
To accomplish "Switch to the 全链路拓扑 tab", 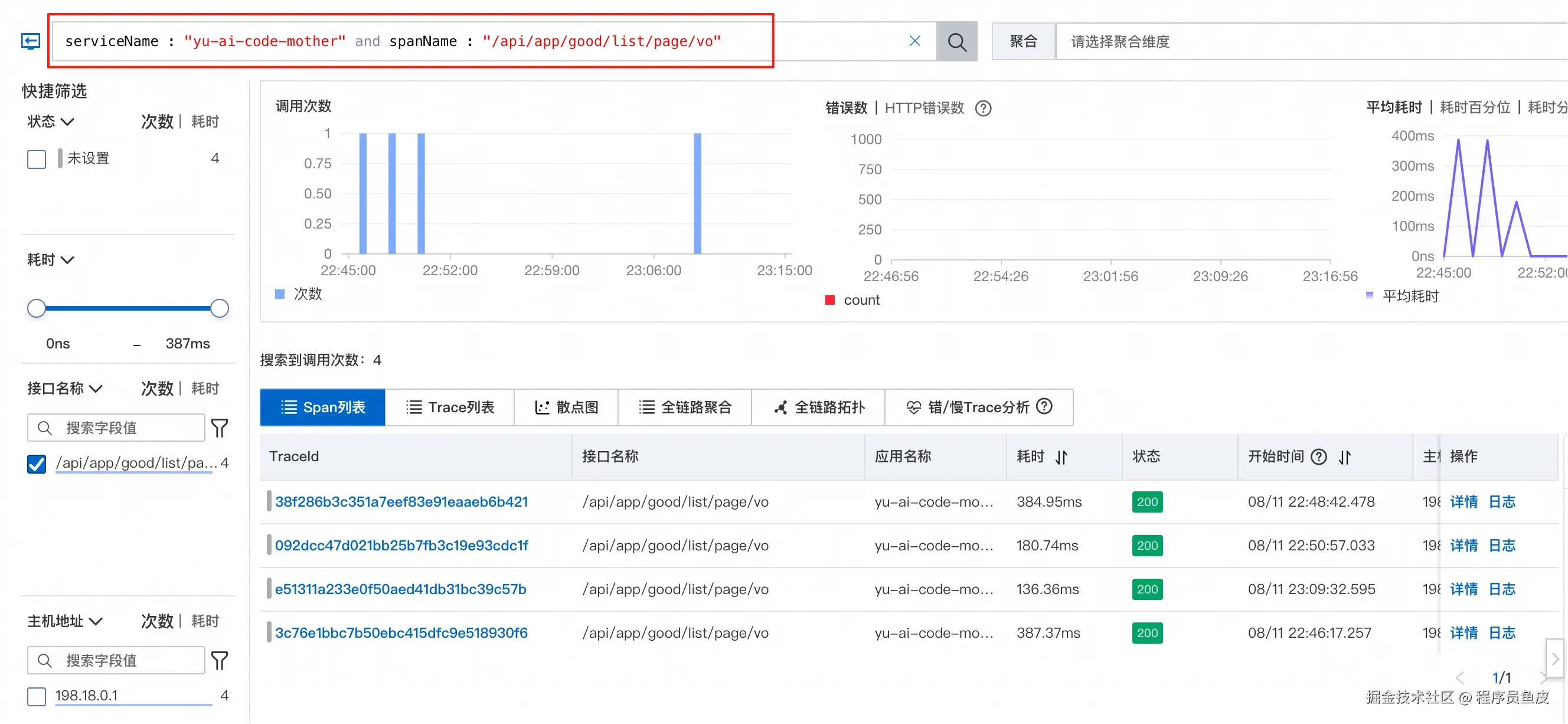I will tap(819, 407).
